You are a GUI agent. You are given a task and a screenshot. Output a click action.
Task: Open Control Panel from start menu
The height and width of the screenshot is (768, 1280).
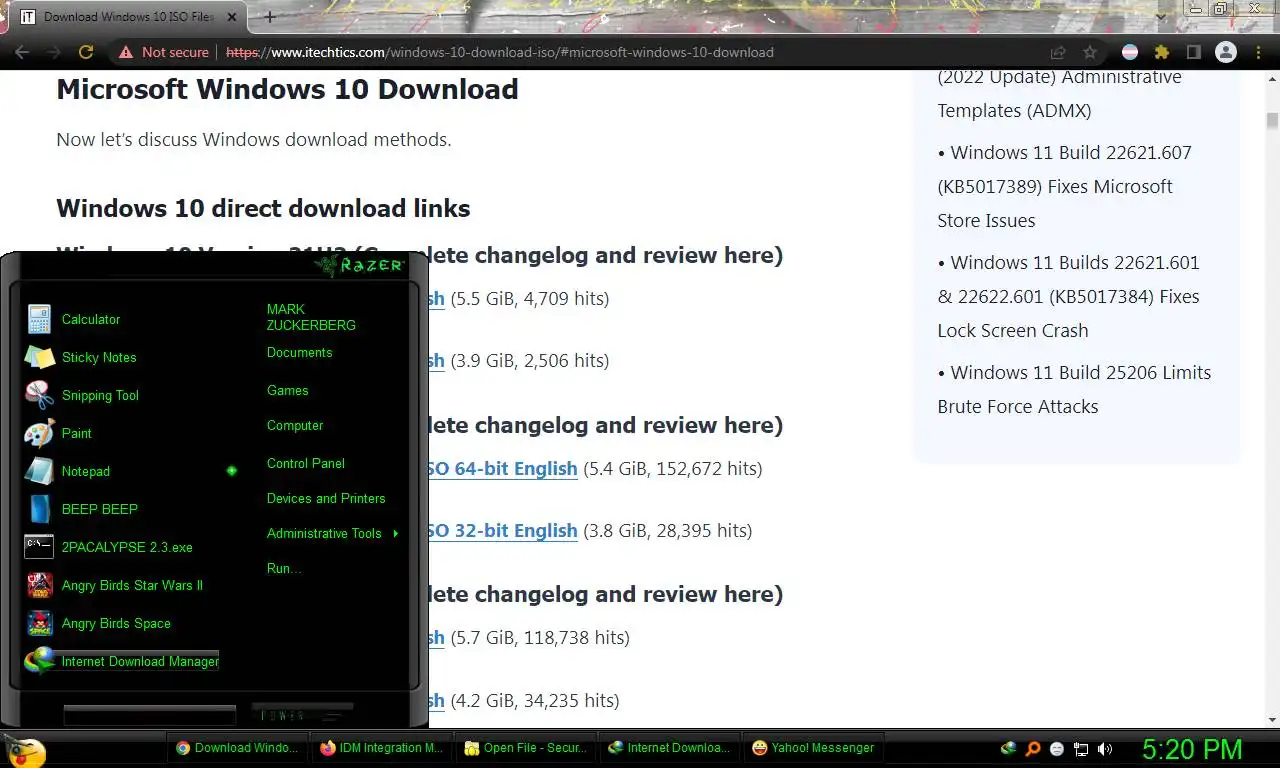[306, 463]
